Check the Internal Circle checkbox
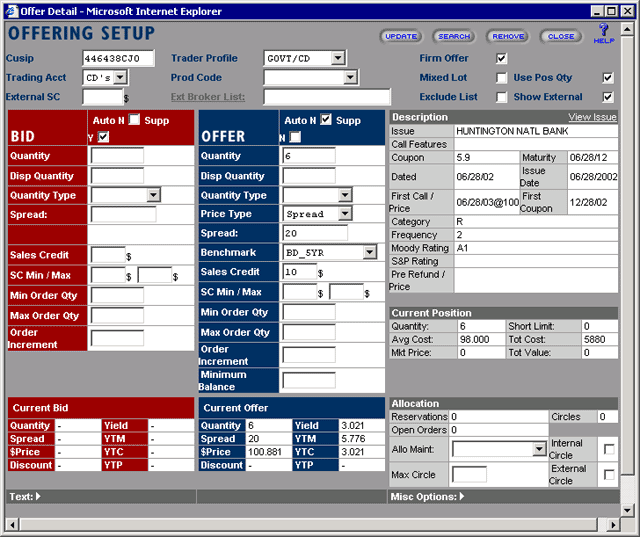Screen dimensions: 640x537 pos(609,450)
